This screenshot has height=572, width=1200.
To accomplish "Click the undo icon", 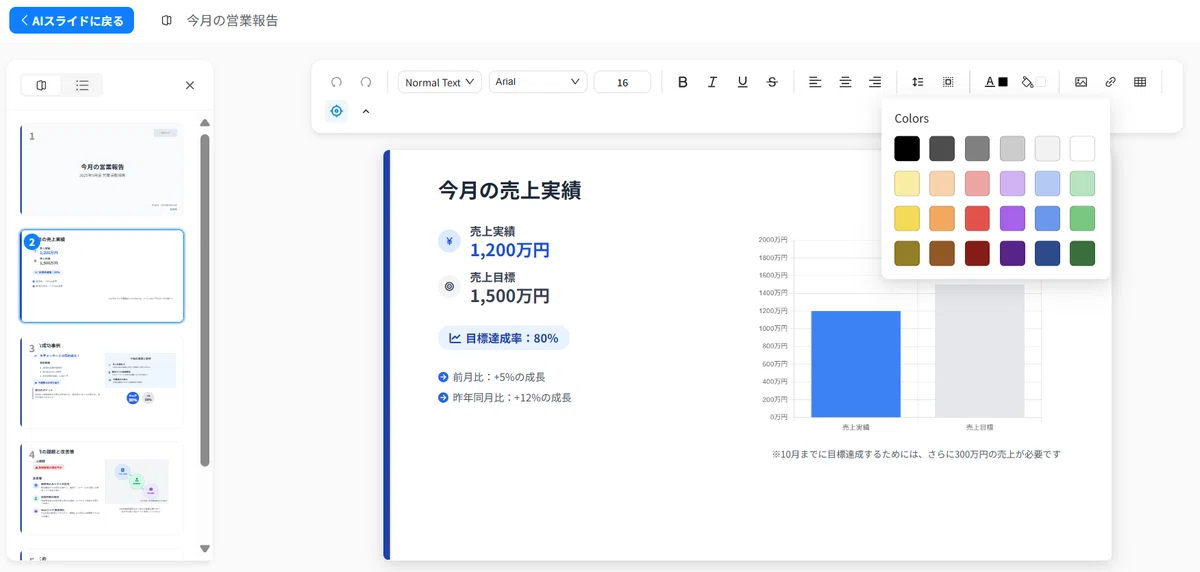I will click(x=336, y=82).
